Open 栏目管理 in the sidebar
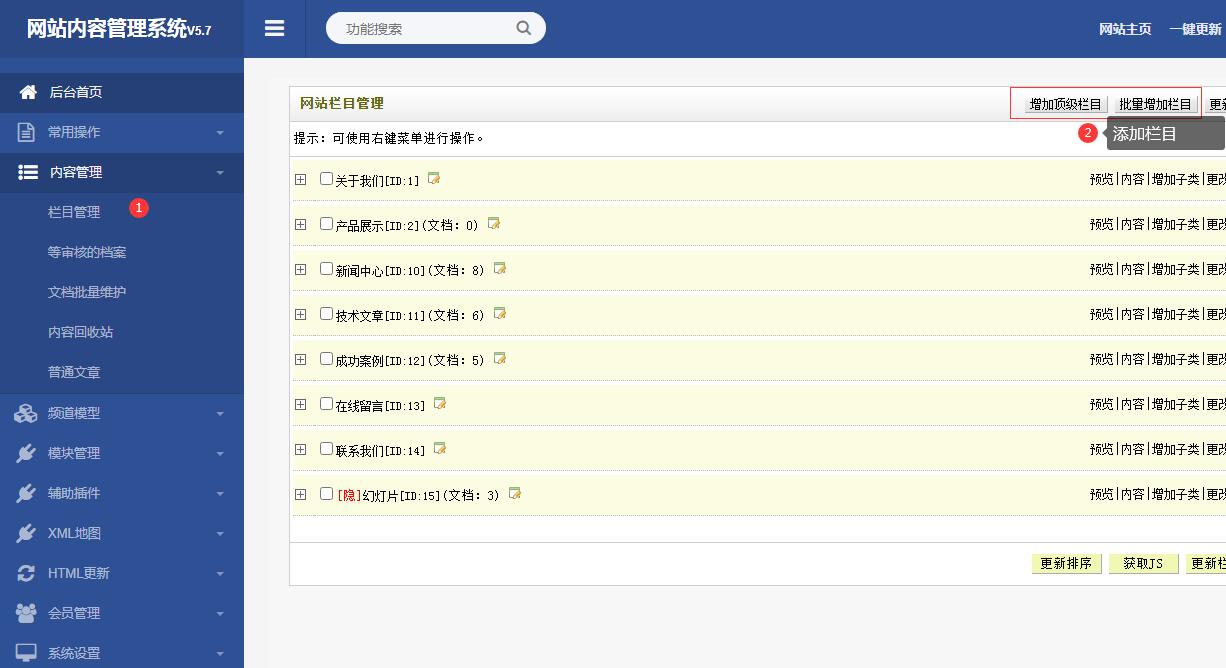 [74, 212]
